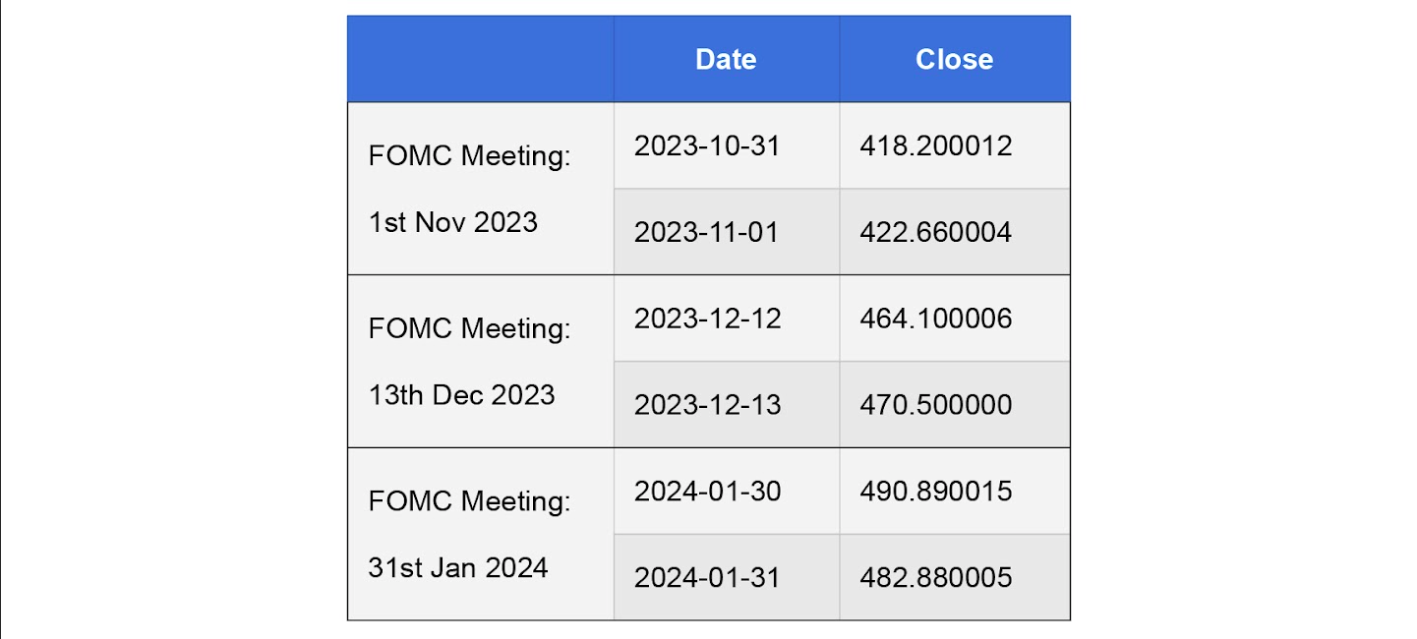The height and width of the screenshot is (639, 1417).
Task: Click the Date column header
Action: tap(726, 59)
